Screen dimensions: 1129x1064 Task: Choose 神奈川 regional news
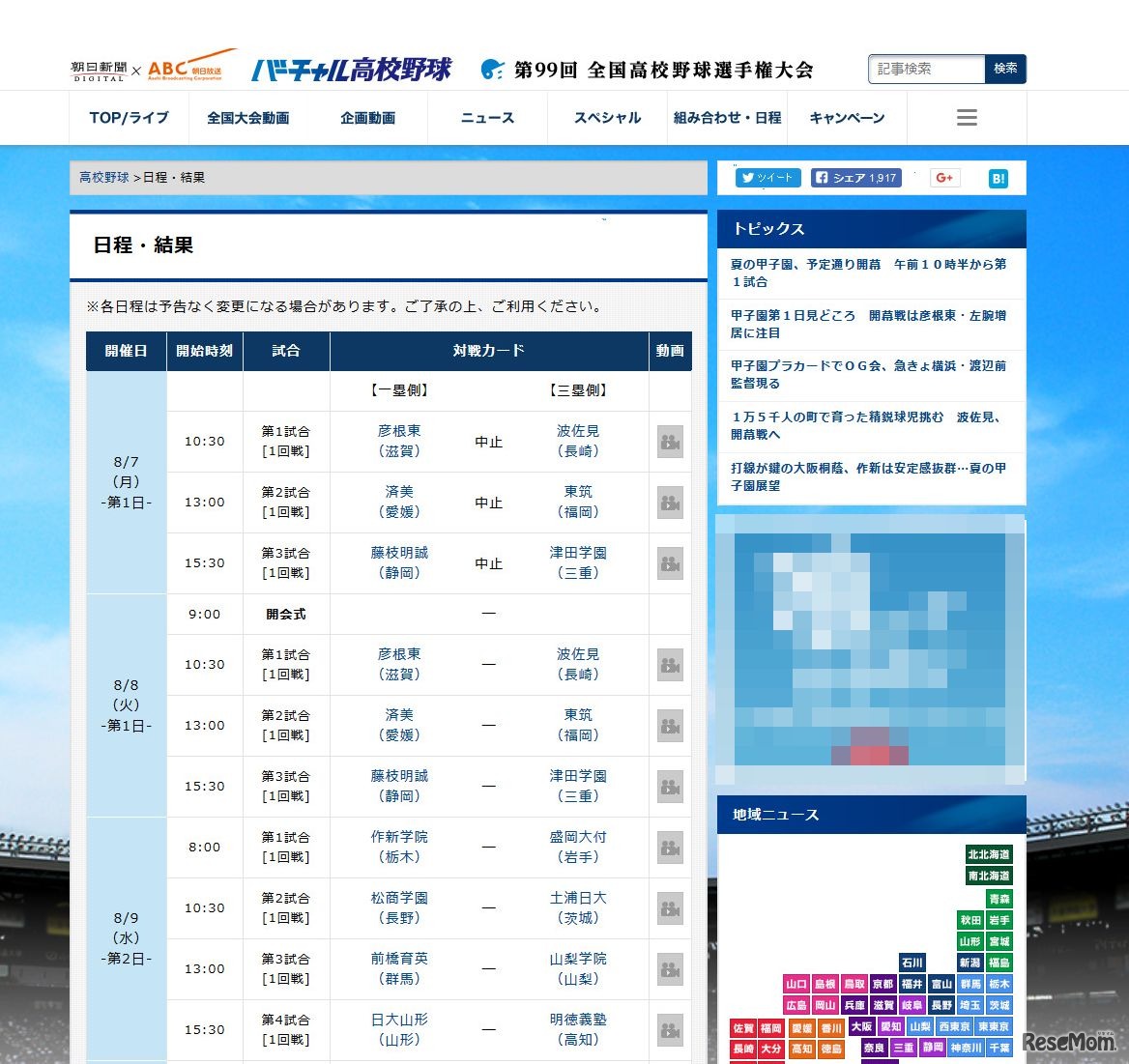pos(966,1049)
